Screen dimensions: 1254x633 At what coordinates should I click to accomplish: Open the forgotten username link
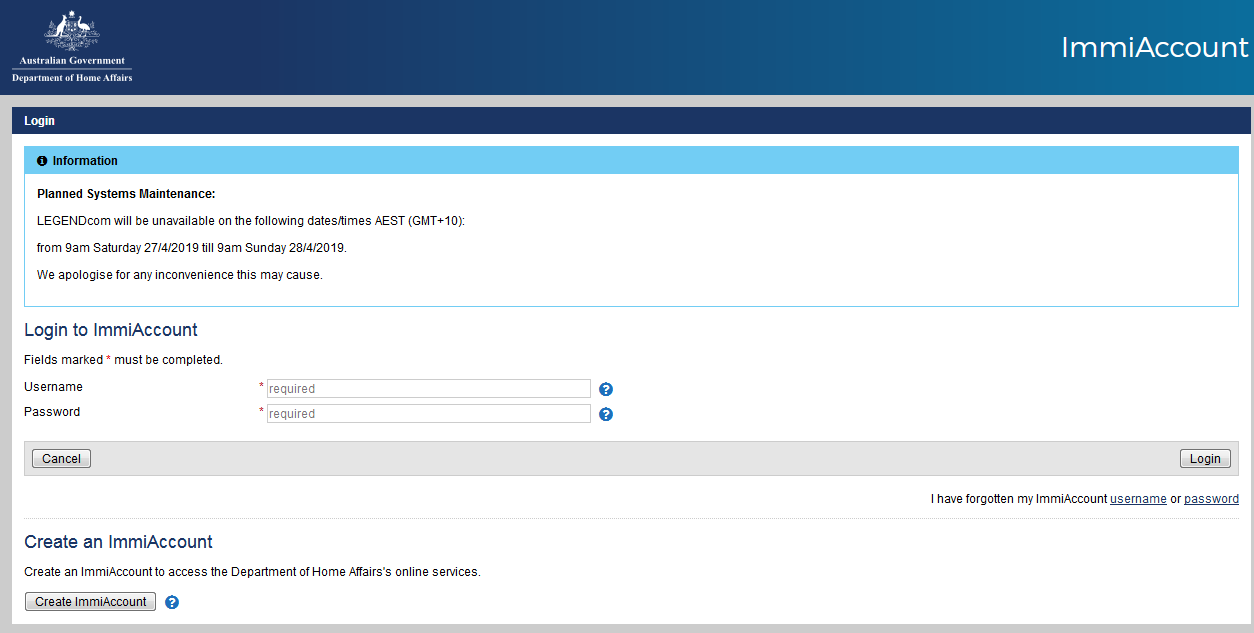tap(1138, 499)
